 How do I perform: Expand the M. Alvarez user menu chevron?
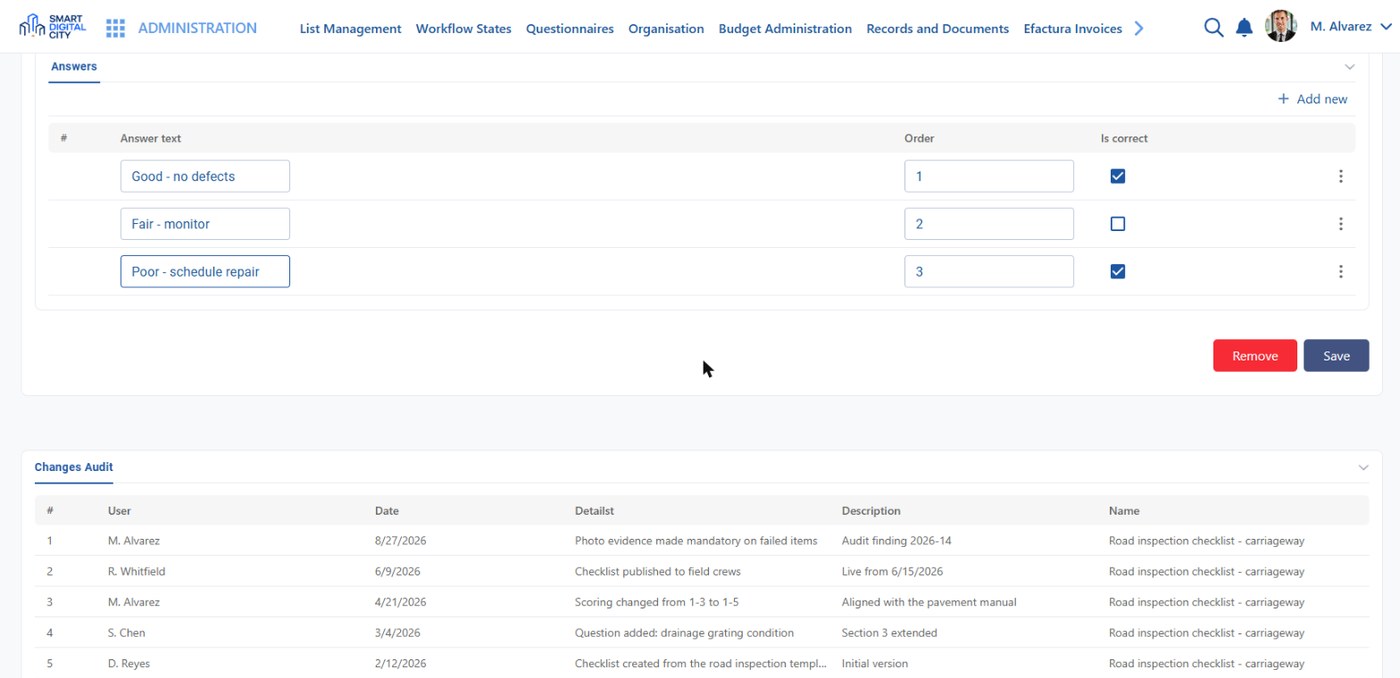1385,27
